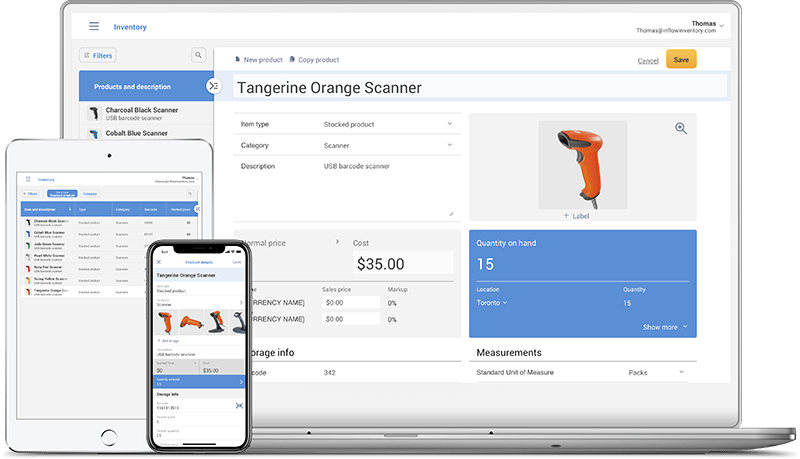Click the Inventory link in laptop header
This screenshot has width=800, height=459.
[x=130, y=27]
